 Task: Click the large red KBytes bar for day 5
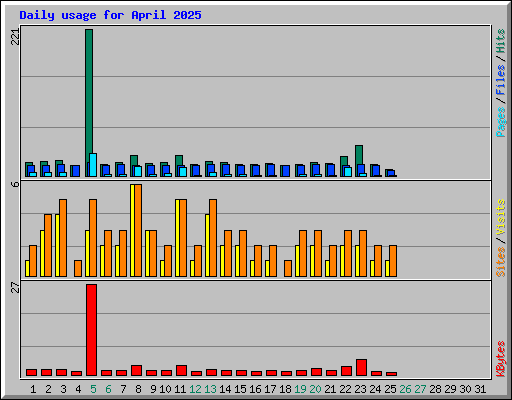point(92,330)
